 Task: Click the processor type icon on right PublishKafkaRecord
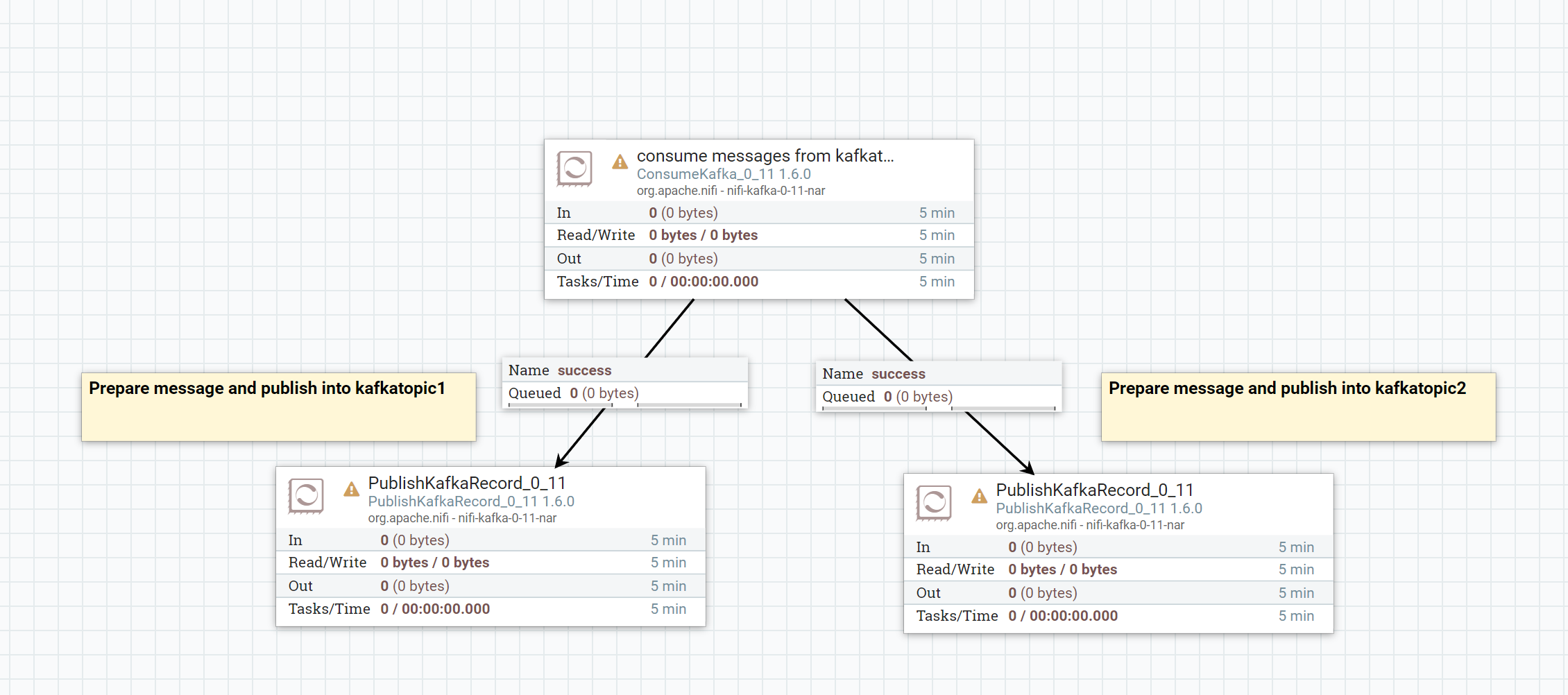point(933,504)
